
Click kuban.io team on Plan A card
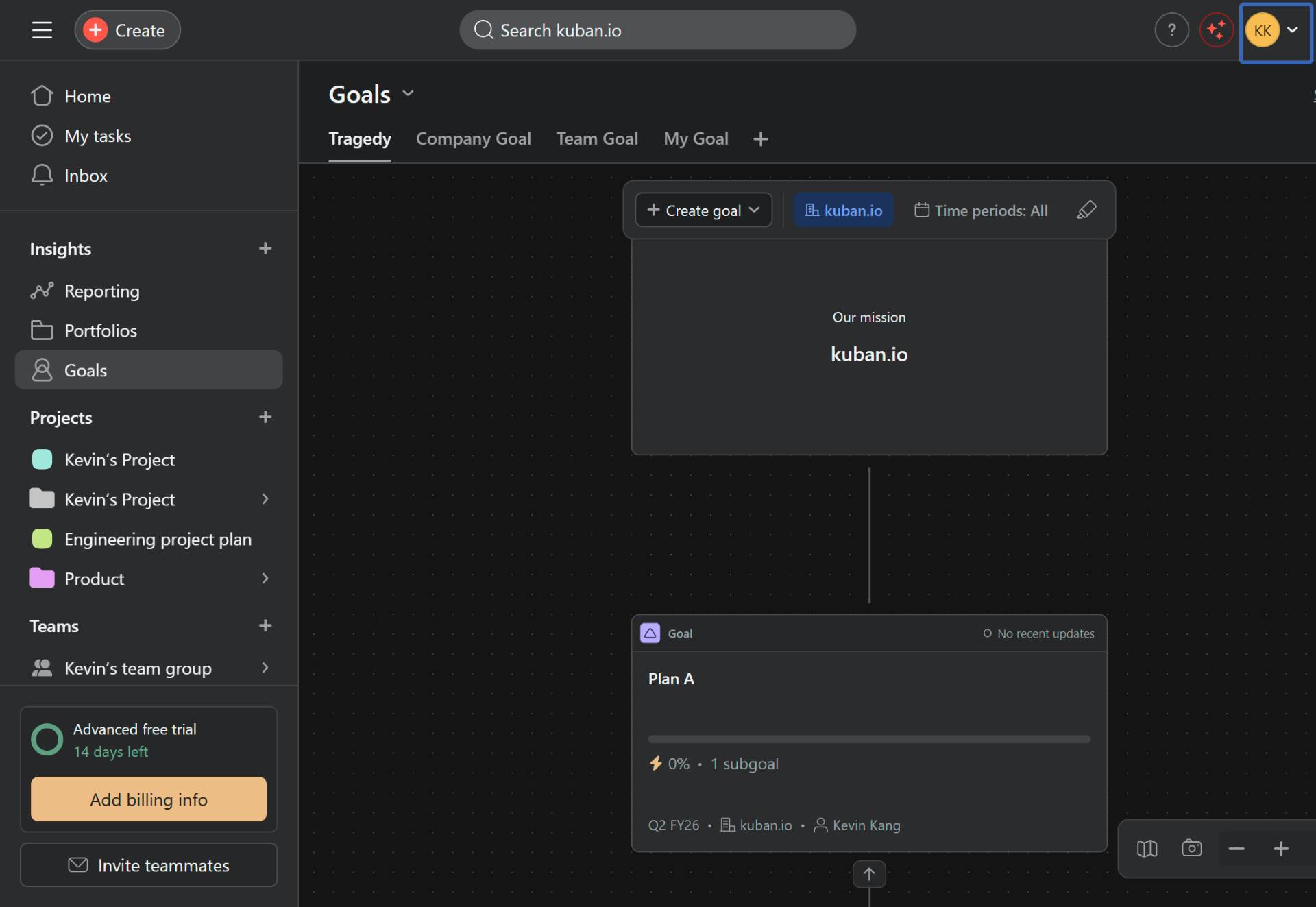point(757,825)
